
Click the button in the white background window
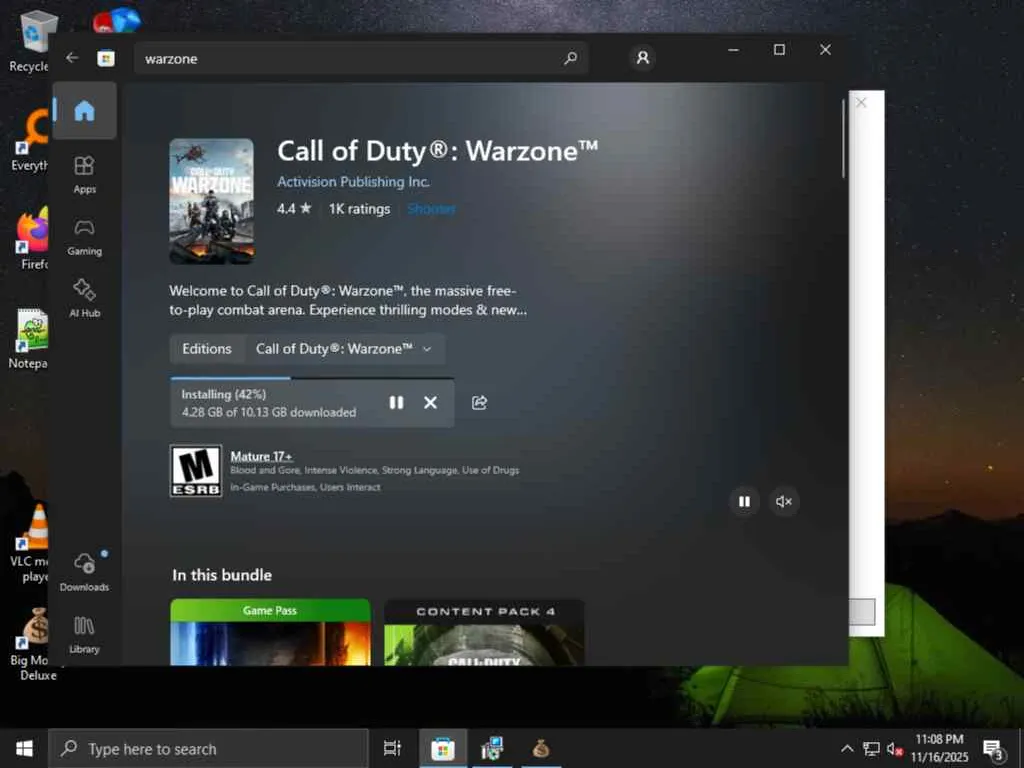coord(862,612)
